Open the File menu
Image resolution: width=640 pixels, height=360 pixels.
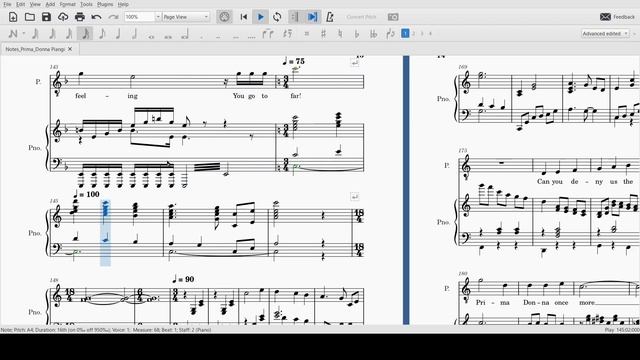point(7,4)
